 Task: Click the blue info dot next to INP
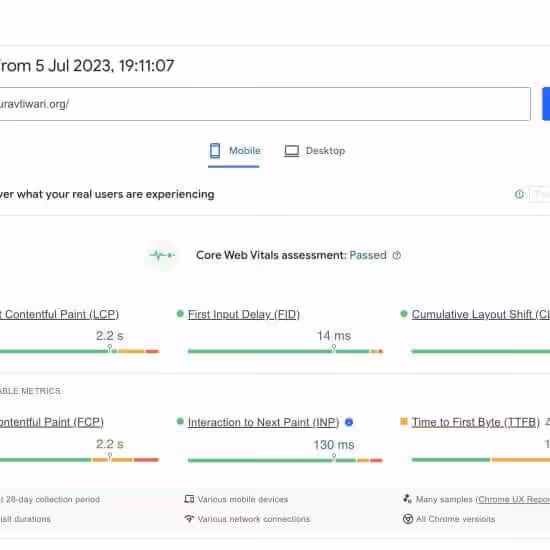(x=349, y=422)
